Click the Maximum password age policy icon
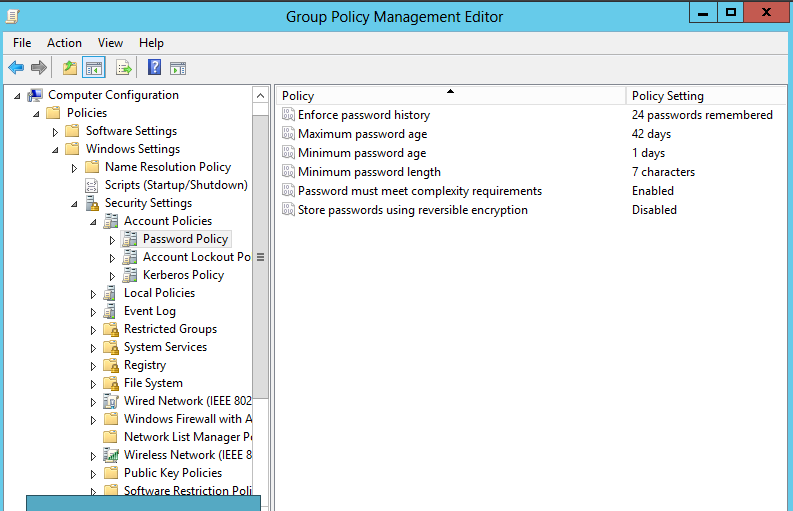 tap(288, 134)
